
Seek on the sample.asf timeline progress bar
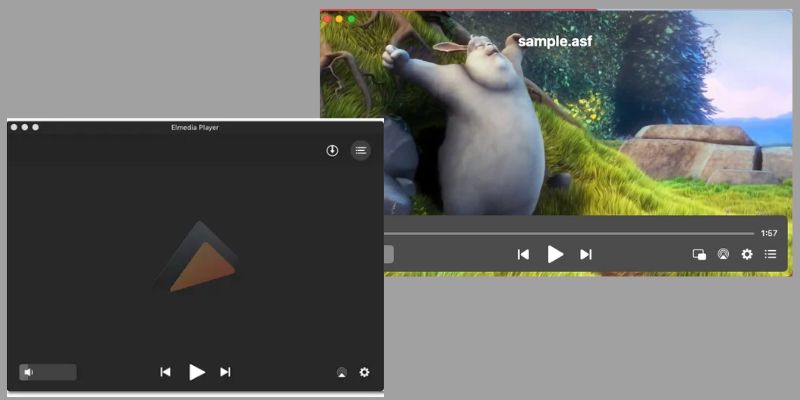(x=569, y=234)
